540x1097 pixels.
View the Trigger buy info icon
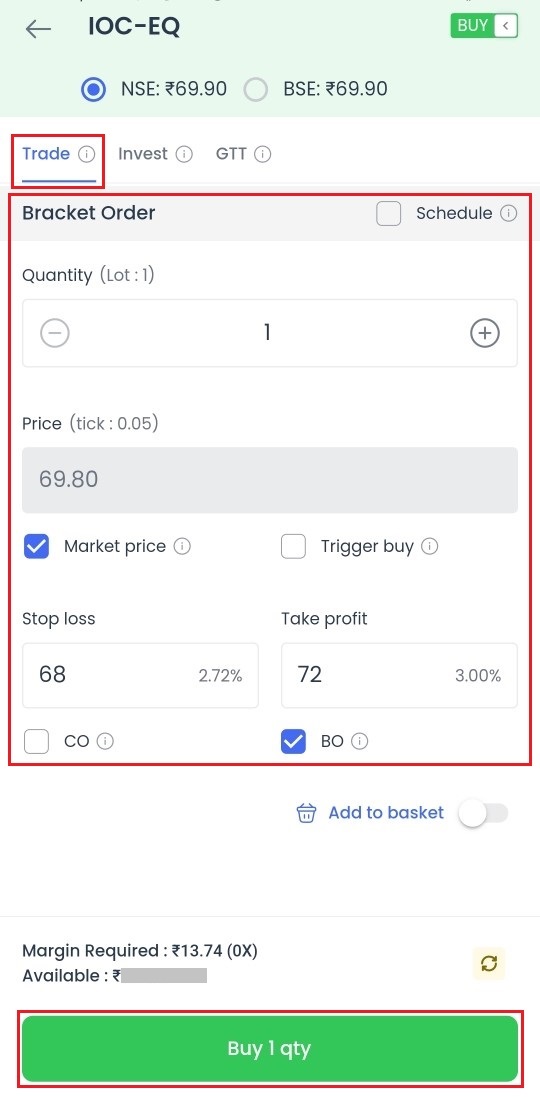[x=430, y=546]
